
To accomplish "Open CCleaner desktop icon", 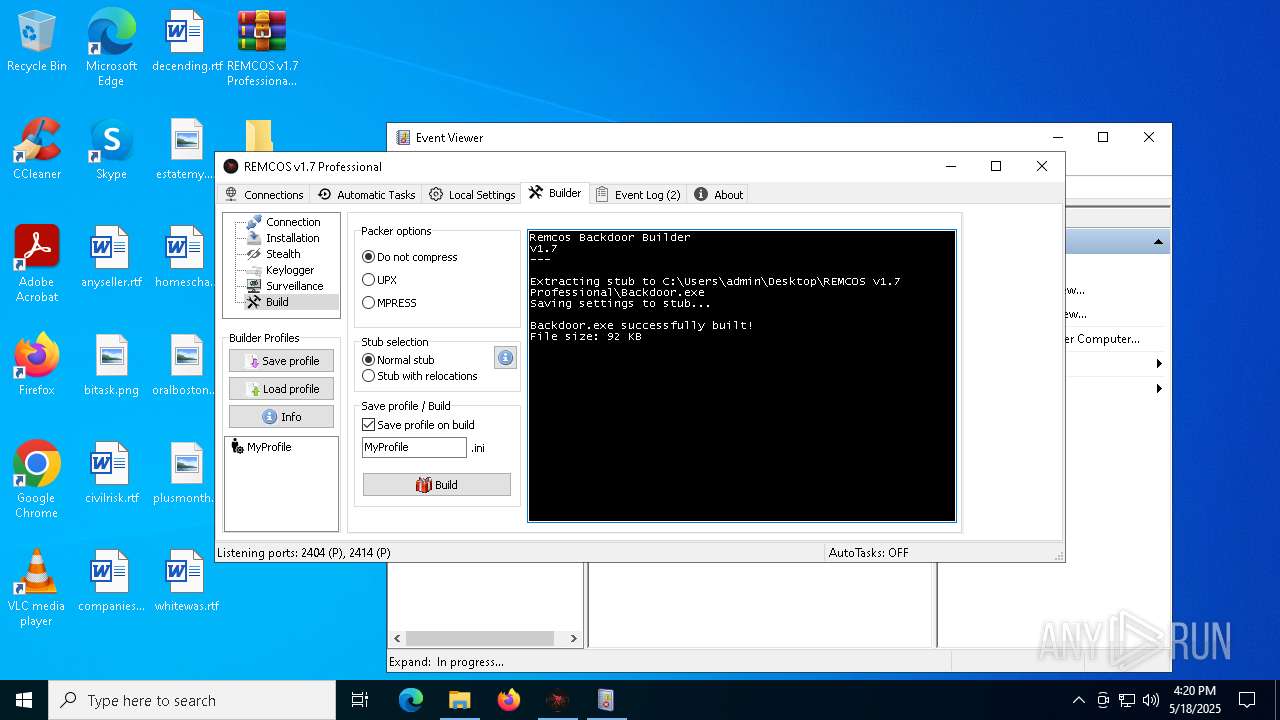I will [37, 150].
